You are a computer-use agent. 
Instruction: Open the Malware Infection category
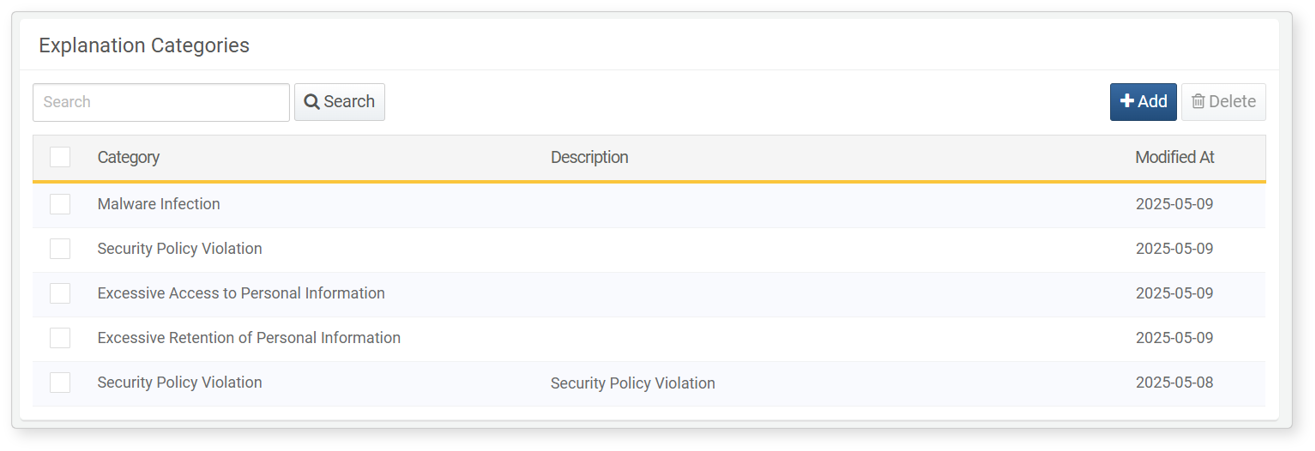point(158,204)
